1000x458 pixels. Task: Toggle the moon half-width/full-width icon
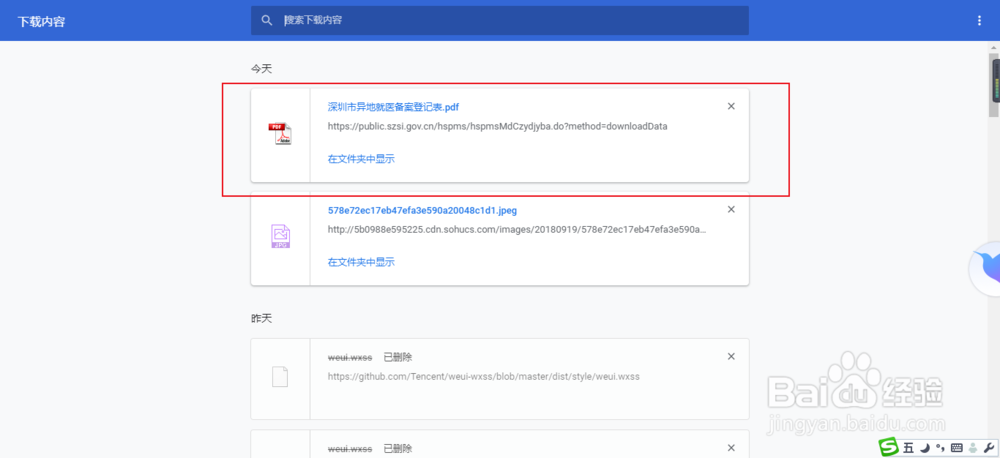click(x=925, y=447)
